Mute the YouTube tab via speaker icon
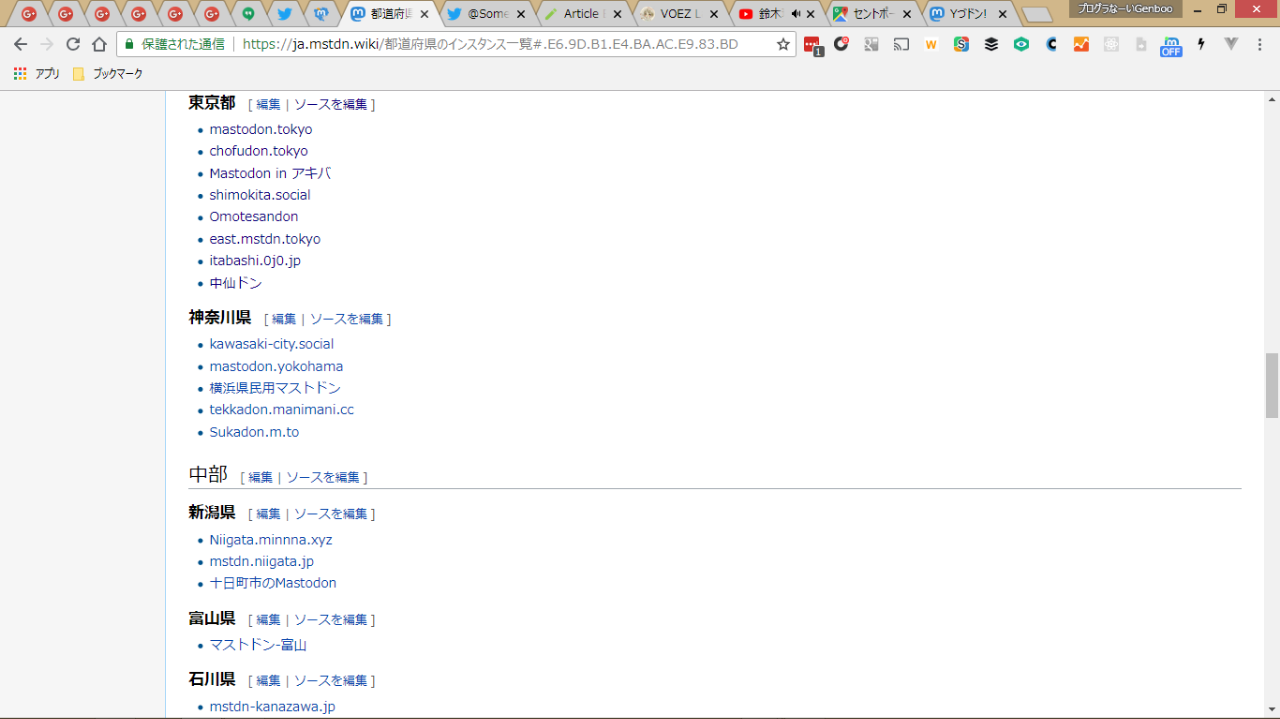1280x719 pixels. [796, 14]
